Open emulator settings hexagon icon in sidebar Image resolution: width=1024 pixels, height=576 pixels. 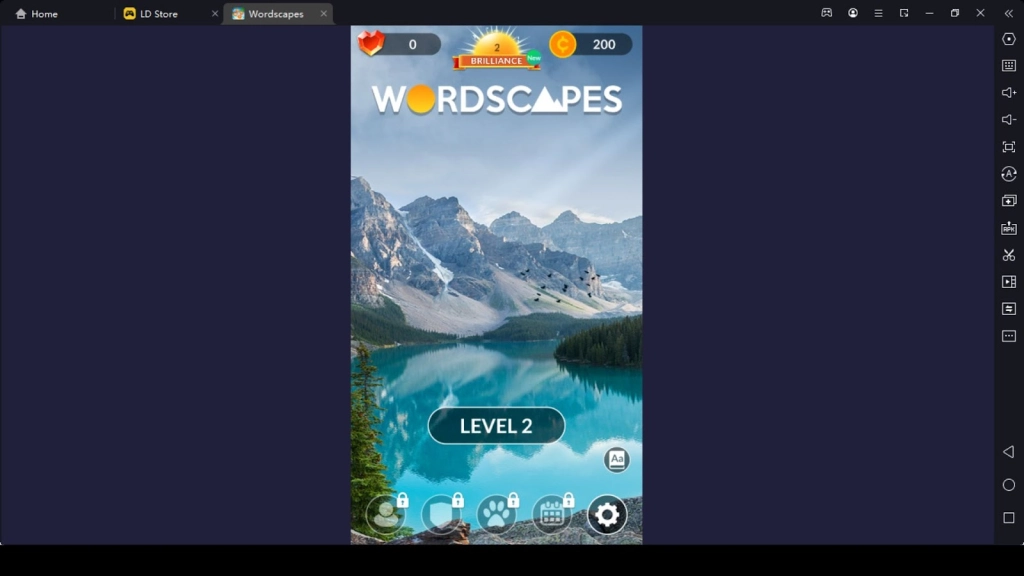[1009, 39]
